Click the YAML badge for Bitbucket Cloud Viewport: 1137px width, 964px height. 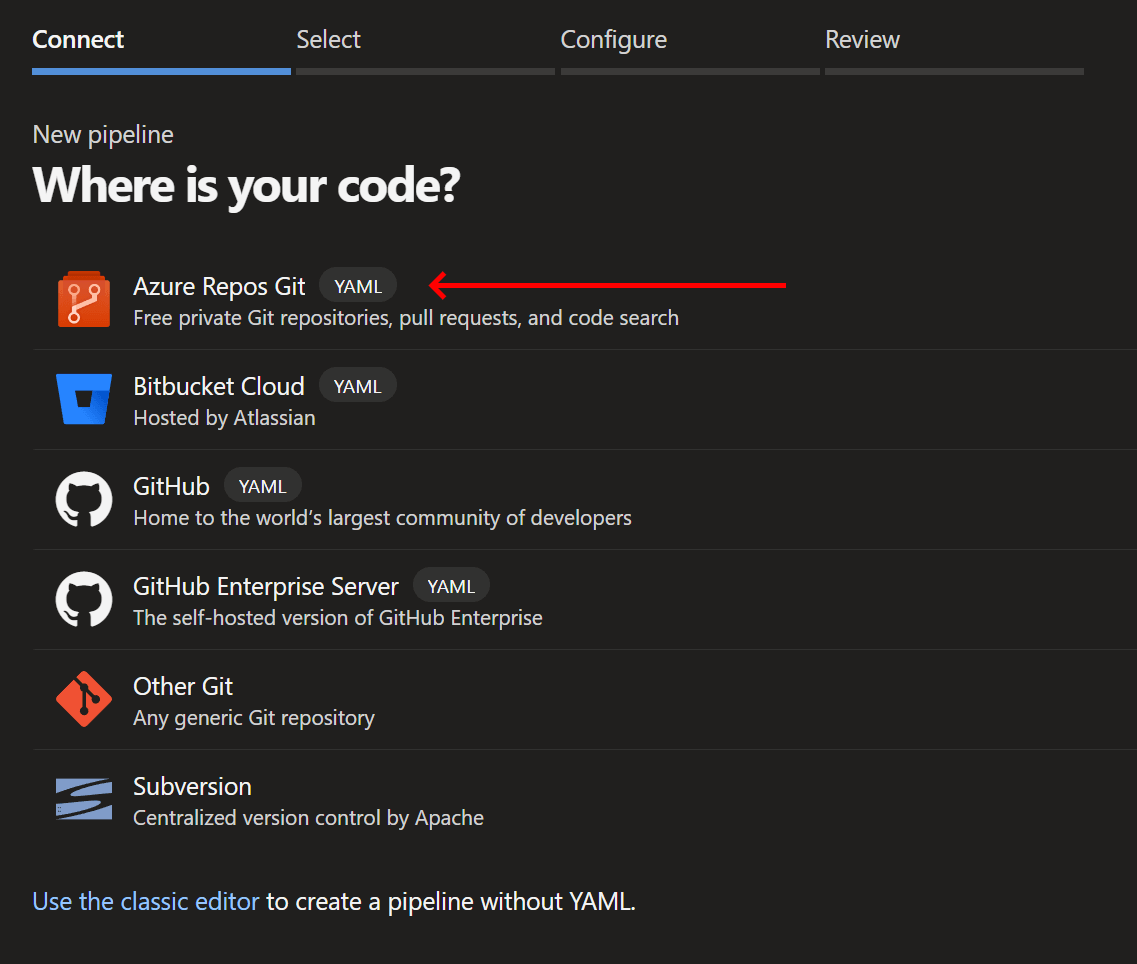tap(357, 385)
